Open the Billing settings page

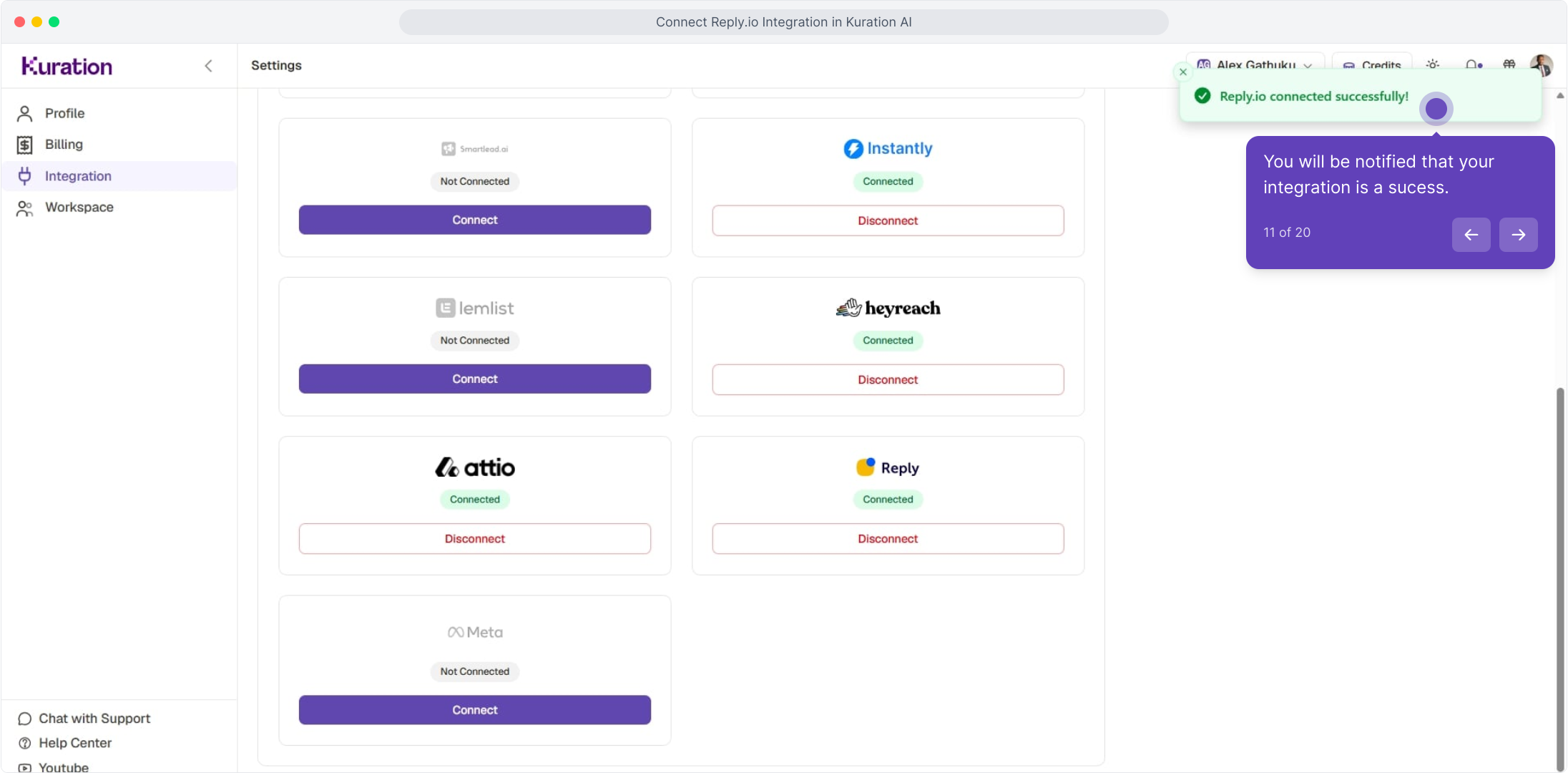pos(119,145)
